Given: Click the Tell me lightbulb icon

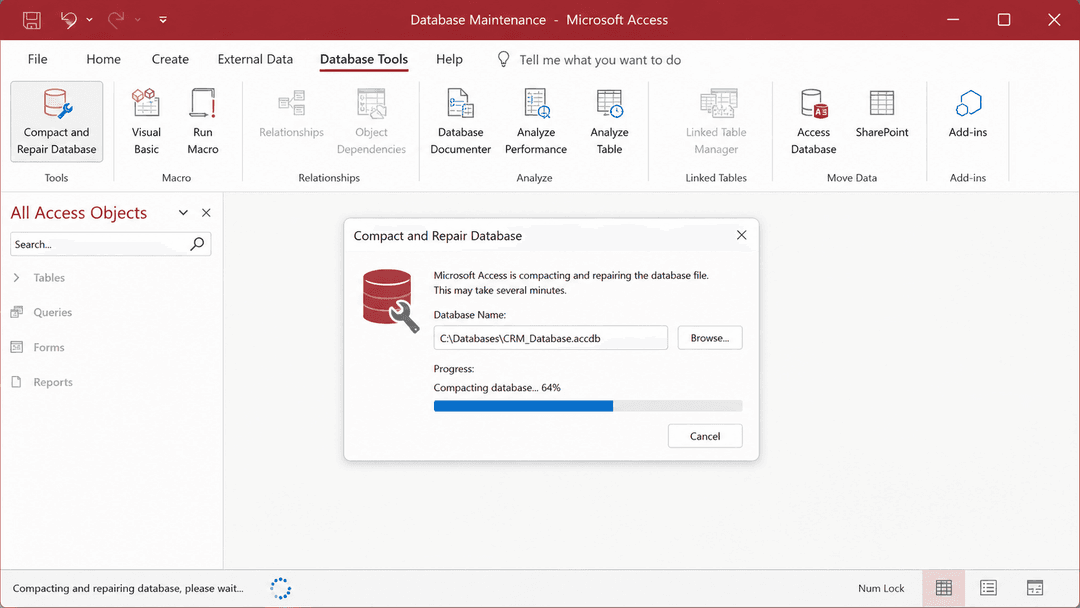Looking at the screenshot, I should pyautogui.click(x=503, y=59).
